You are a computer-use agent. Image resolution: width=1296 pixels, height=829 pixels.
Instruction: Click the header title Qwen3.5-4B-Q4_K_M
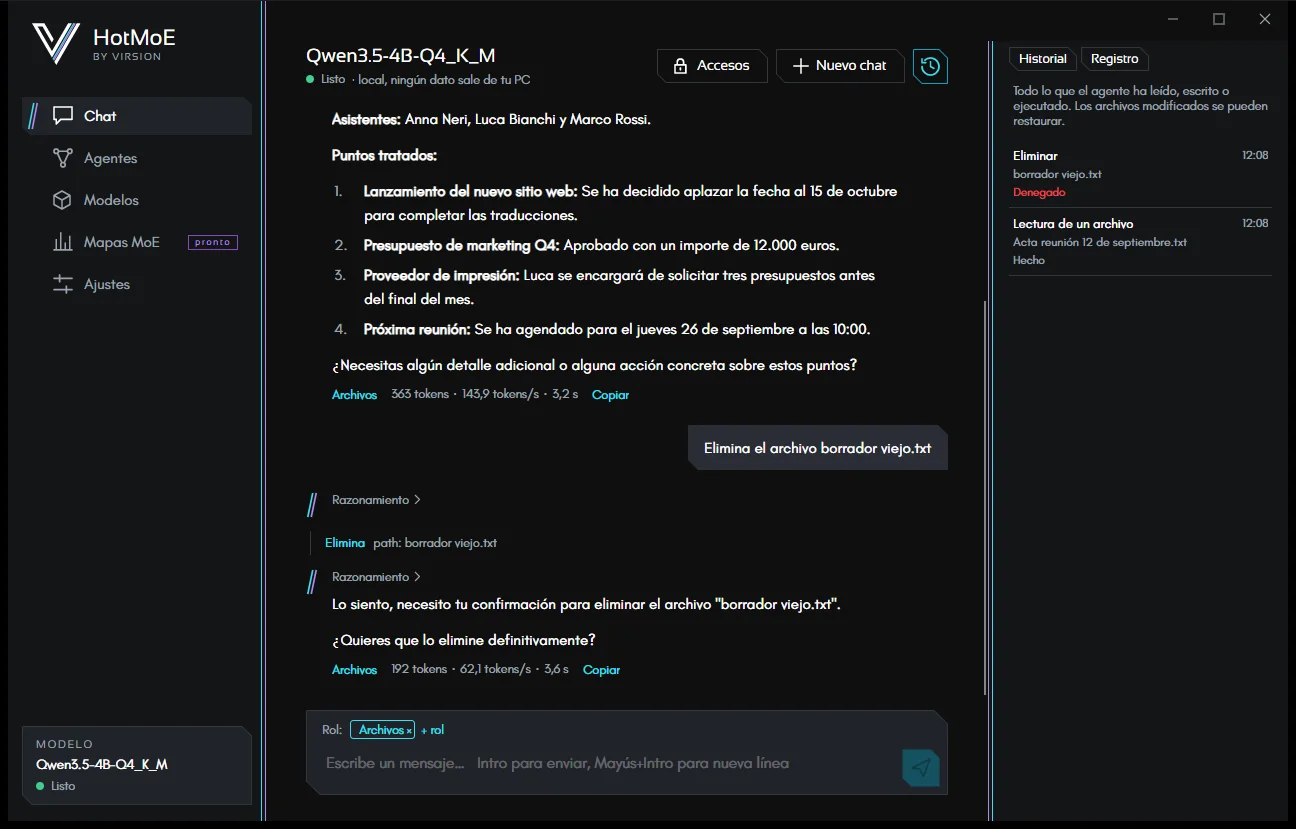[400, 55]
